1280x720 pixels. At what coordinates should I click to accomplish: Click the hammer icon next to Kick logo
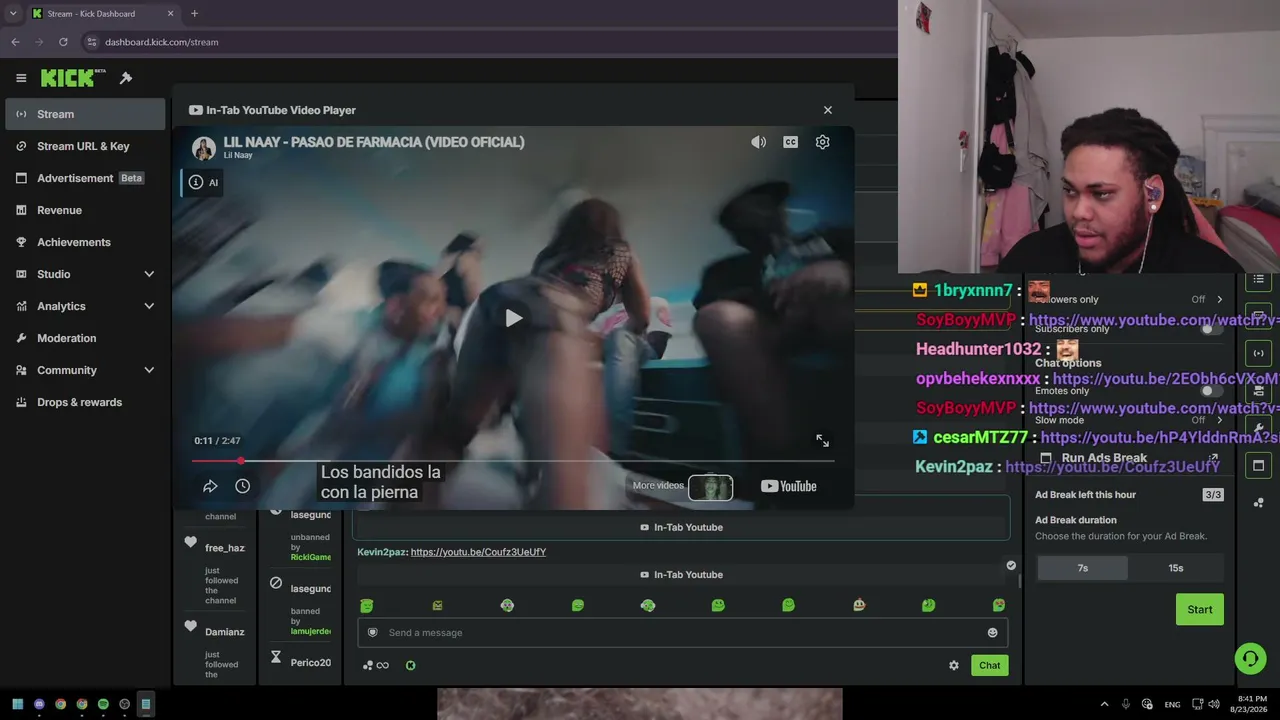tap(126, 78)
